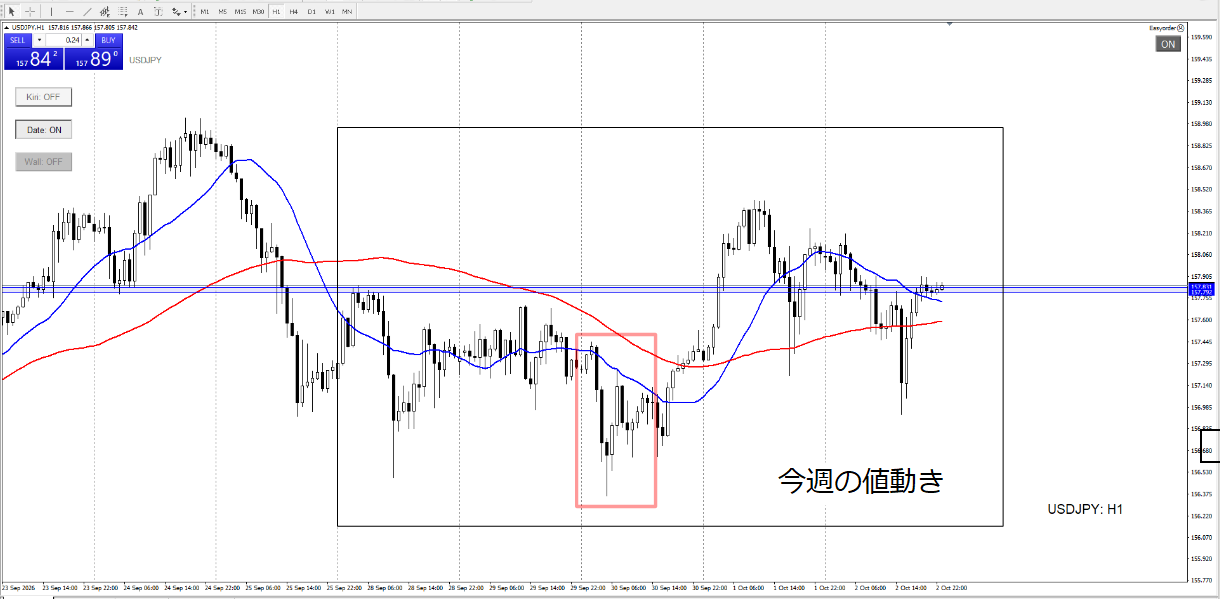
Task: Switch chart to M15 timeframe
Action: [x=240, y=12]
